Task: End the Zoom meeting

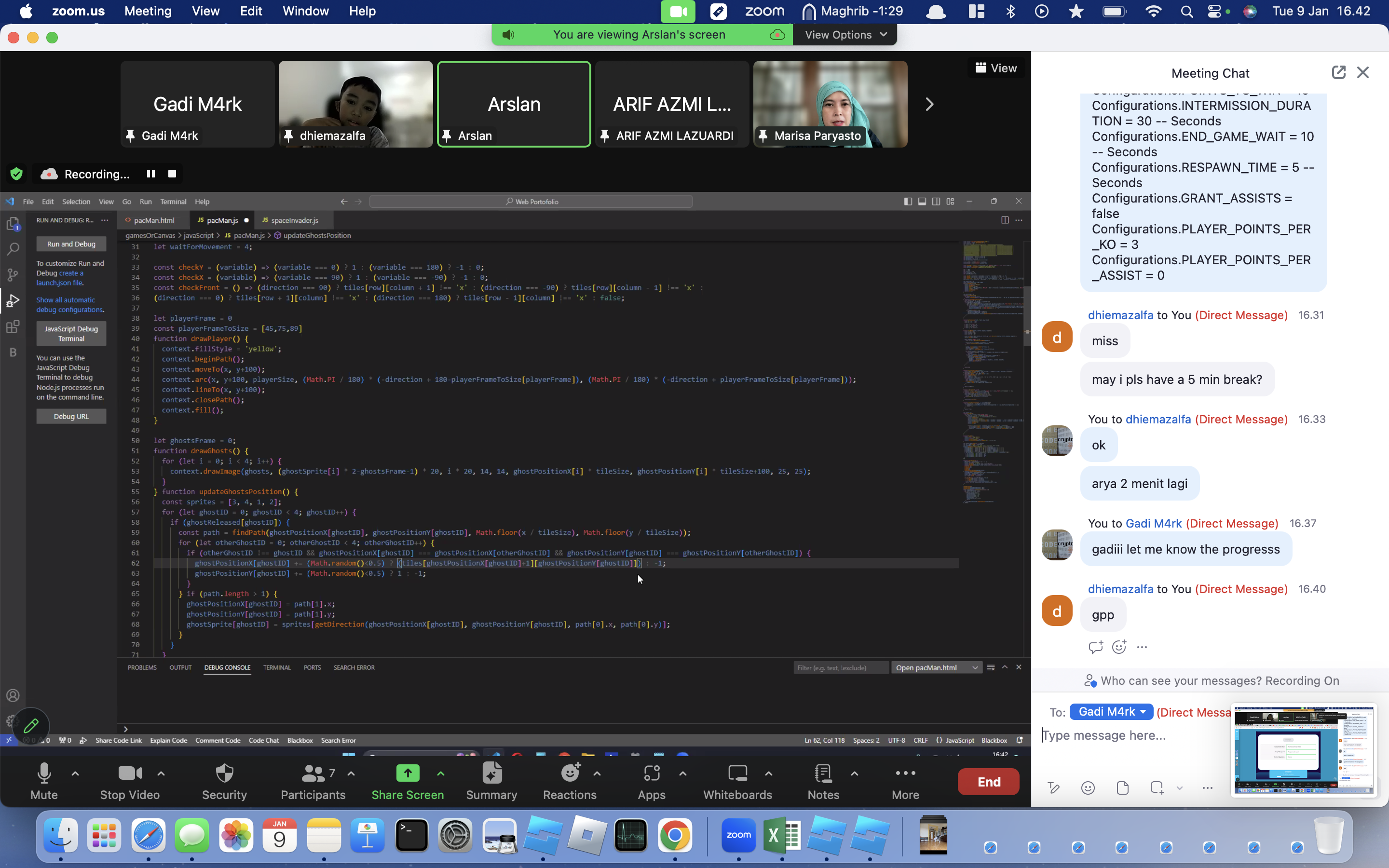Action: coord(988,782)
